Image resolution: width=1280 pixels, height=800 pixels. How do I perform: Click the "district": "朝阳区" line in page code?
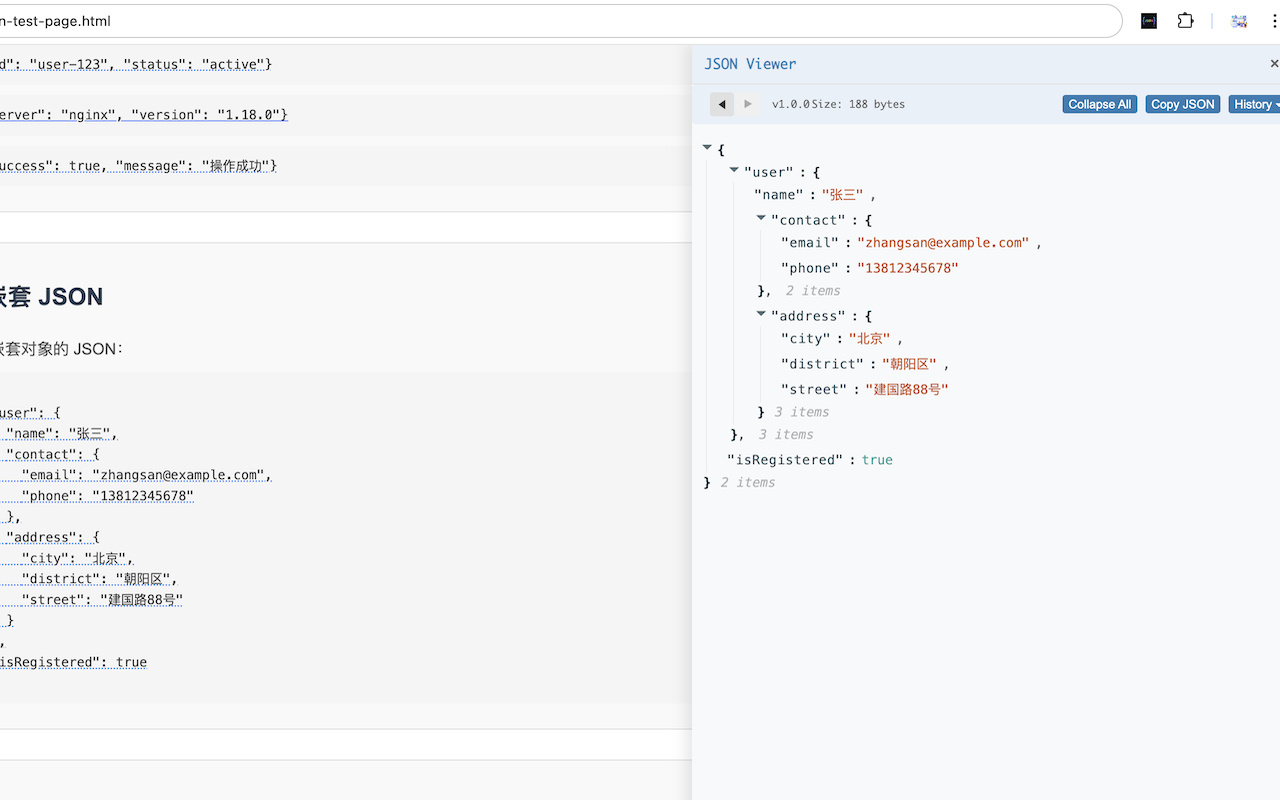99,579
